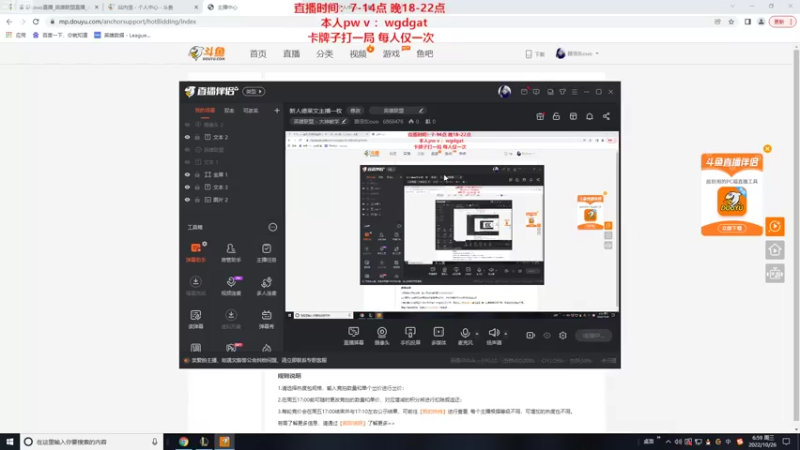This screenshot has height=450, width=800.
Task: Click the open-padlock icon in the app header
Action: [x=556, y=116]
